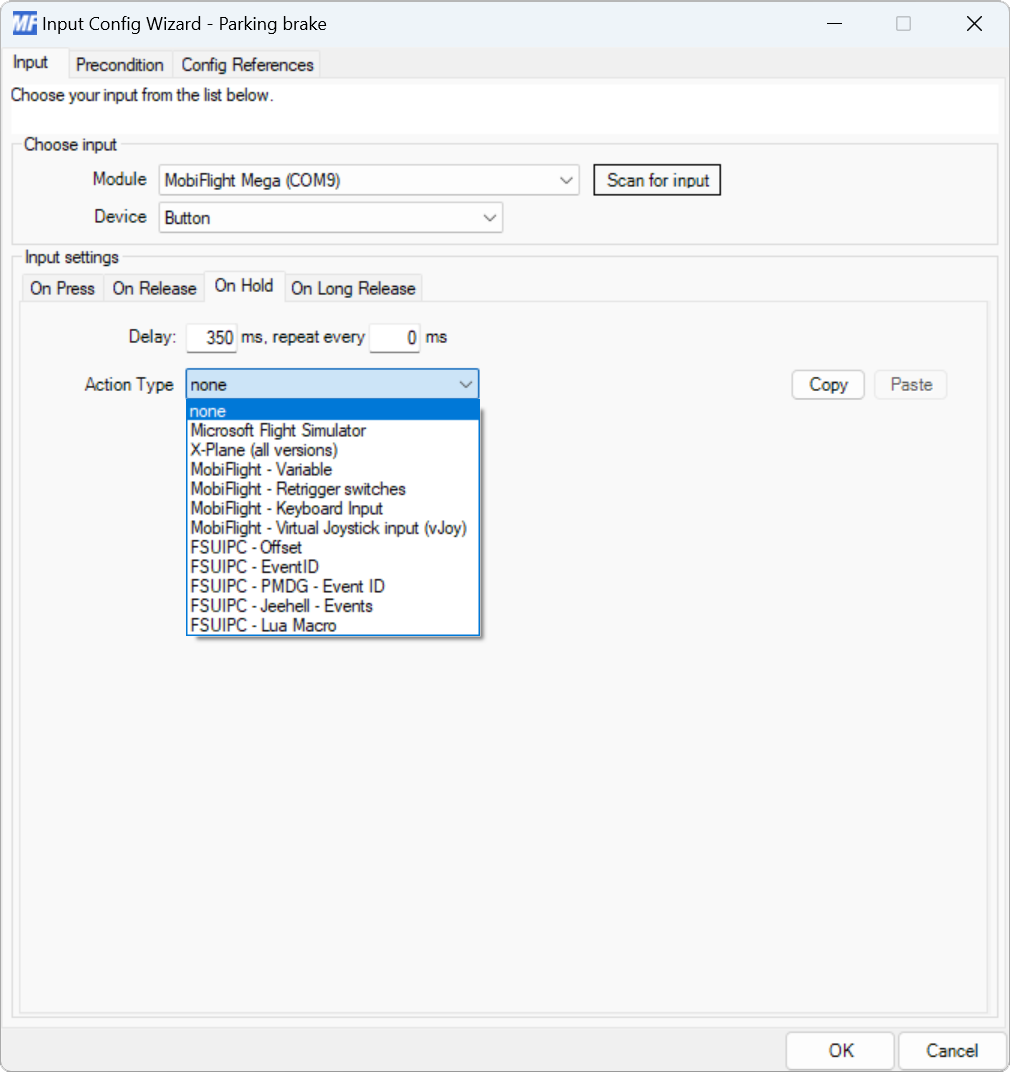Select Microsoft Flight Simulator as action type
The width and height of the screenshot is (1010, 1072).
click(x=278, y=430)
